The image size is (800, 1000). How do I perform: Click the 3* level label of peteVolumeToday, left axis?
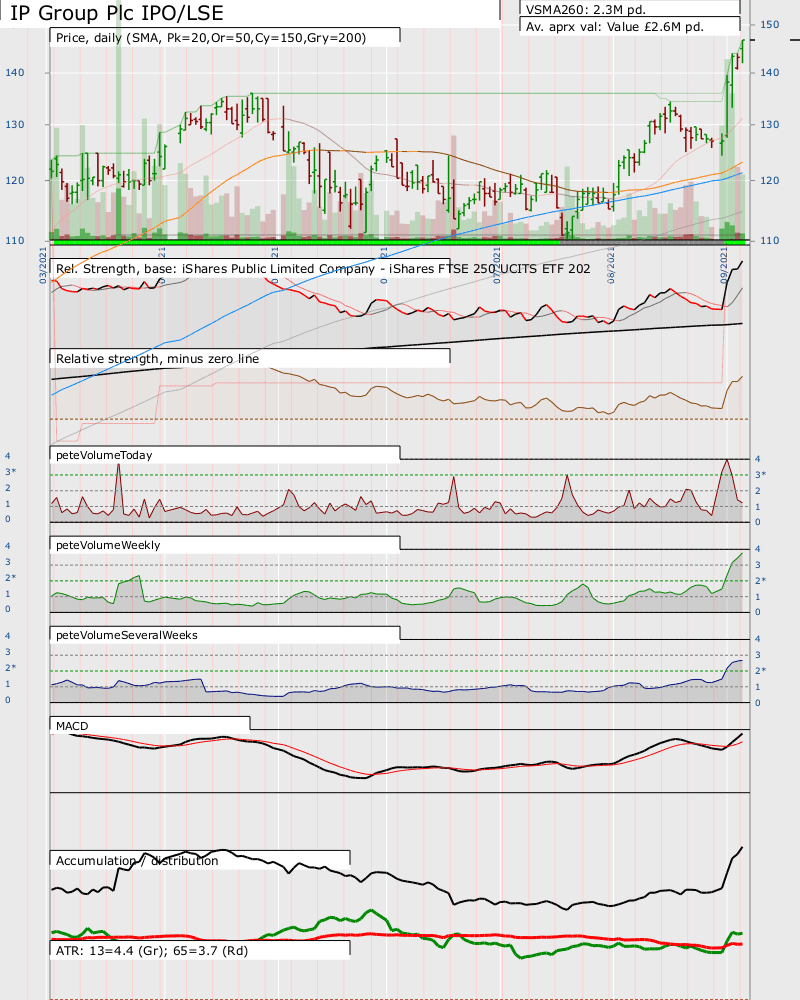point(10,471)
